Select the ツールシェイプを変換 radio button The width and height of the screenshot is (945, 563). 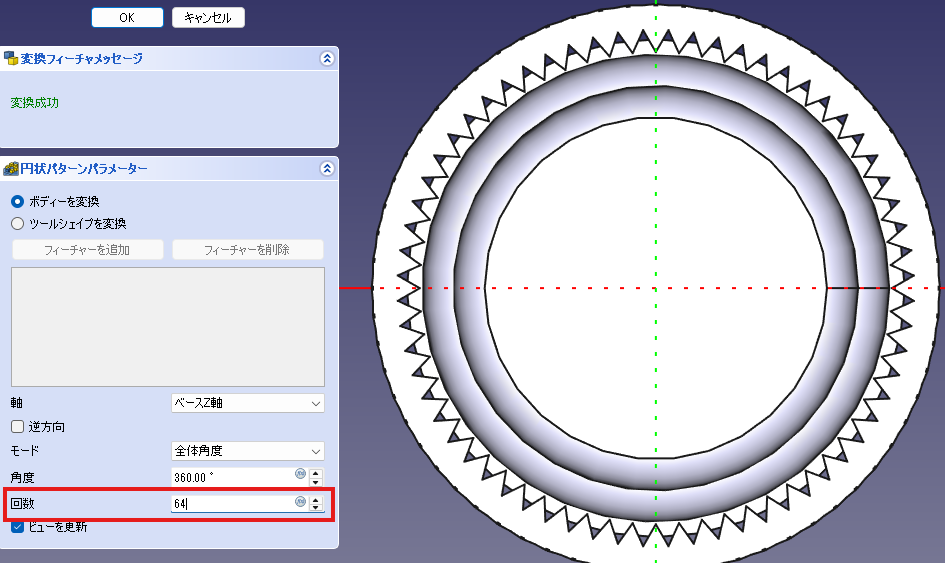(17, 223)
